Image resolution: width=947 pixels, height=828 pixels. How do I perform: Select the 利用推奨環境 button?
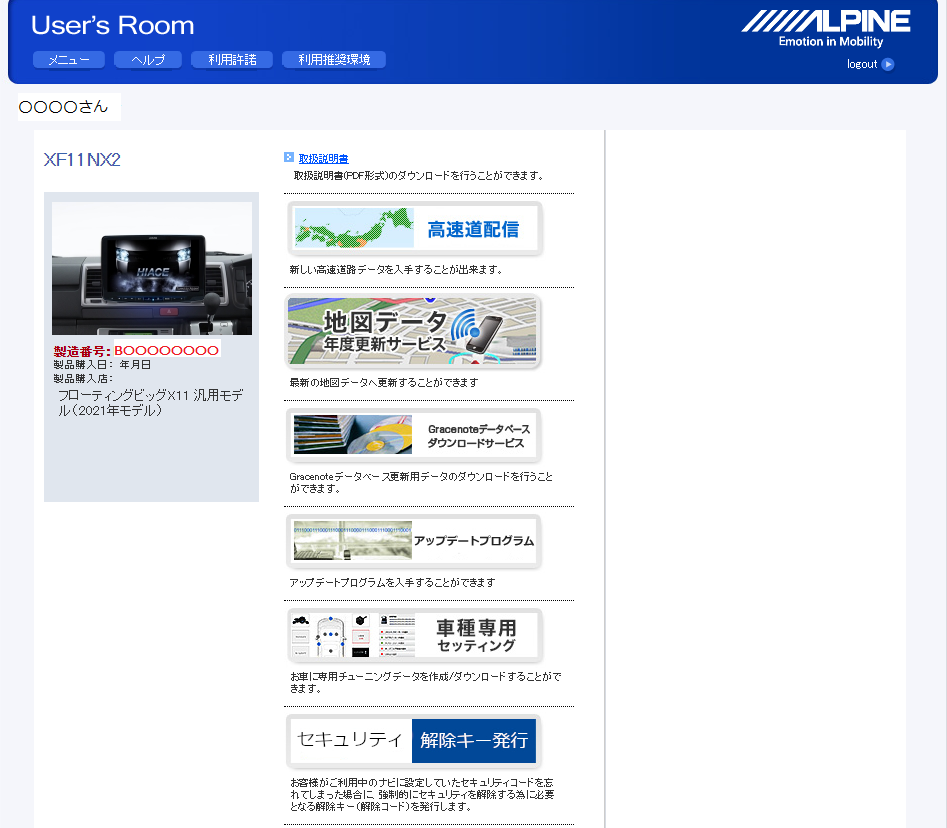[x=333, y=60]
